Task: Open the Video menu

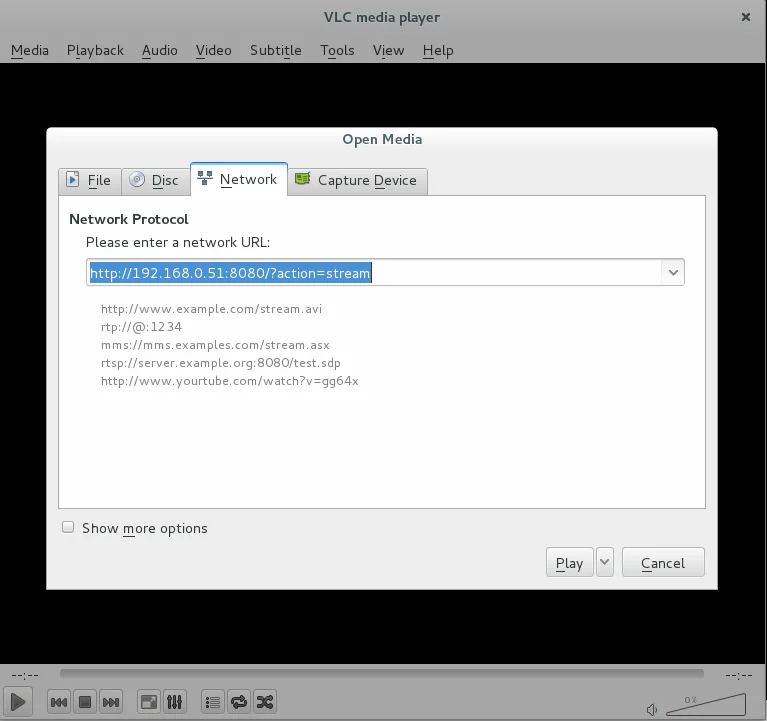Action: [213, 50]
